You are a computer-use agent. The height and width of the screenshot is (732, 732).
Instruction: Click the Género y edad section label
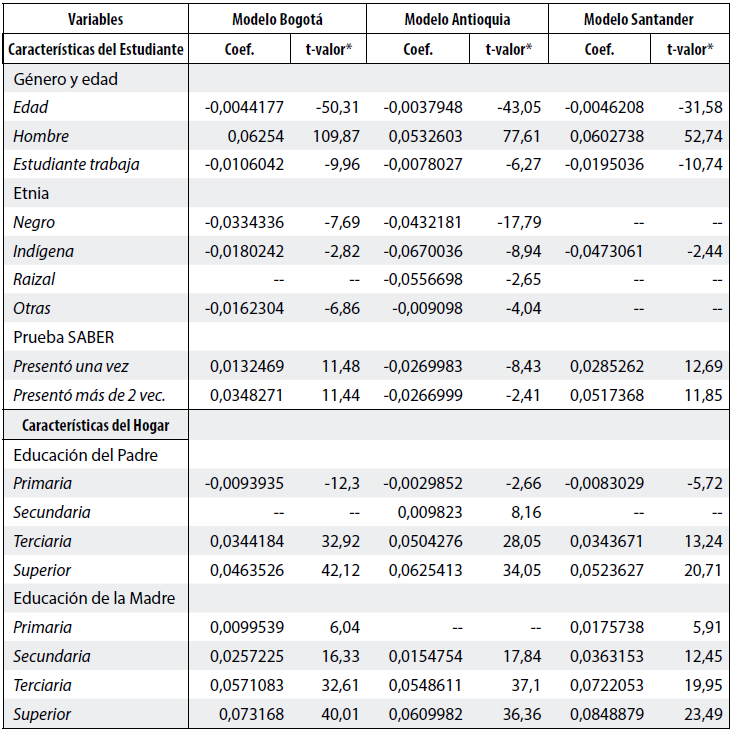pos(65,79)
